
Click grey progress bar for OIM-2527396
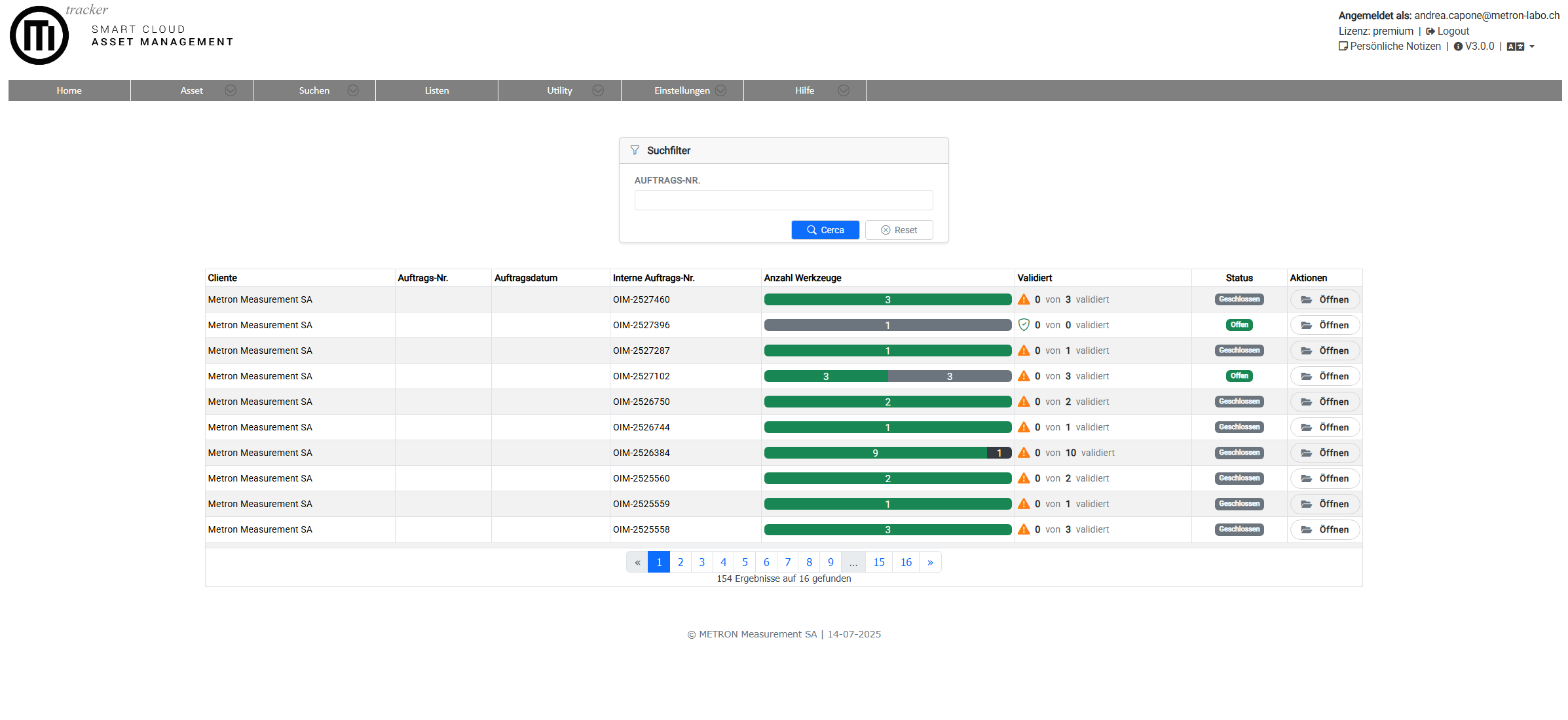[887, 325]
